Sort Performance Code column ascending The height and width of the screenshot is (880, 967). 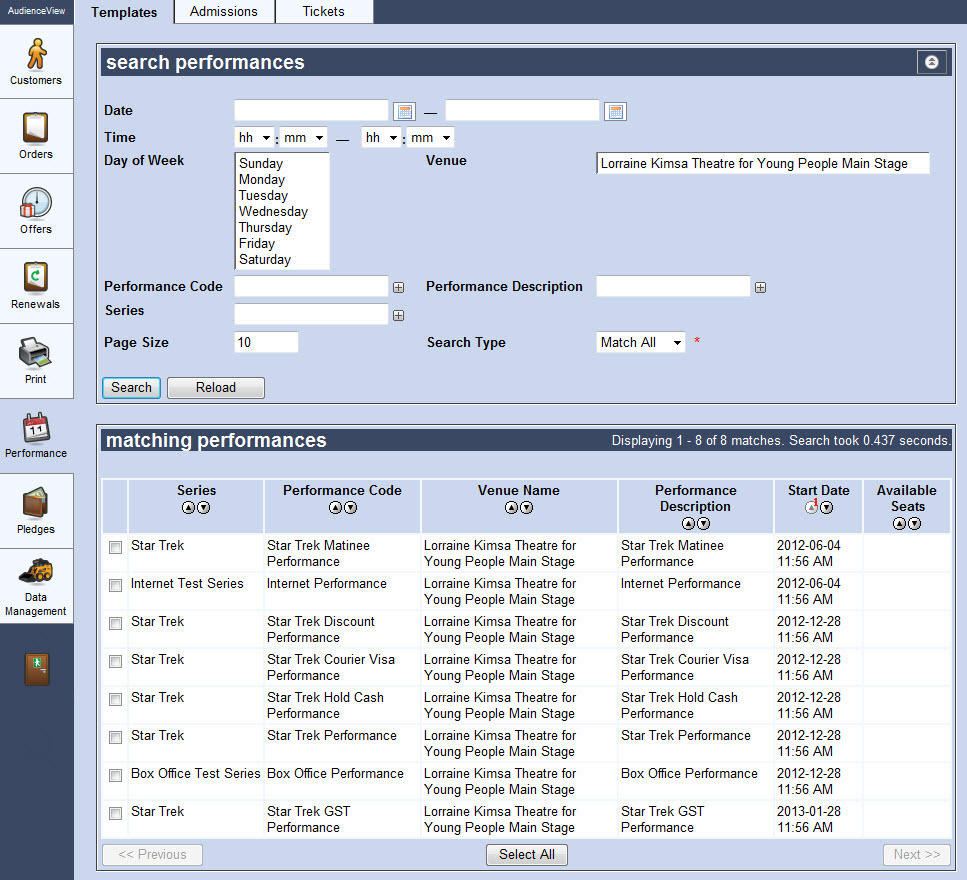tap(335, 508)
